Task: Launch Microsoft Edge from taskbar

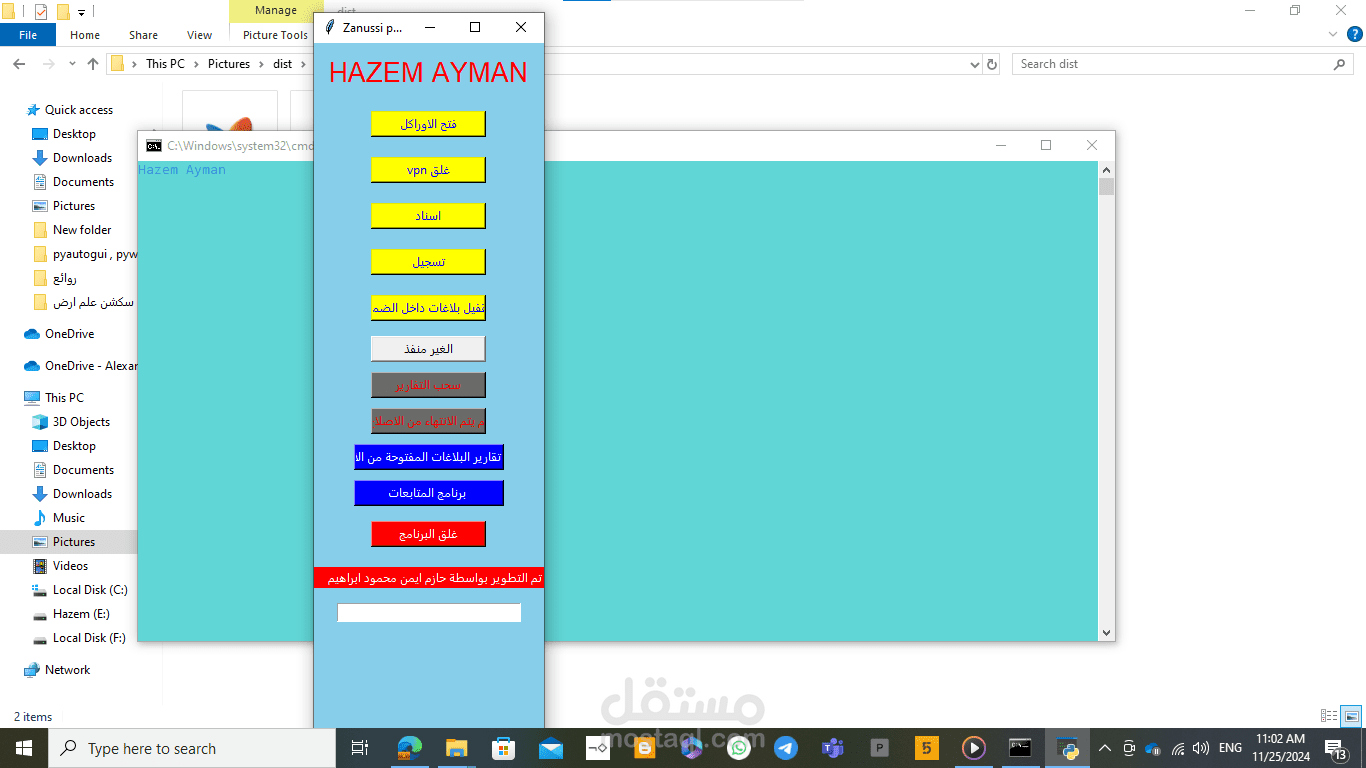Action: coord(409,748)
